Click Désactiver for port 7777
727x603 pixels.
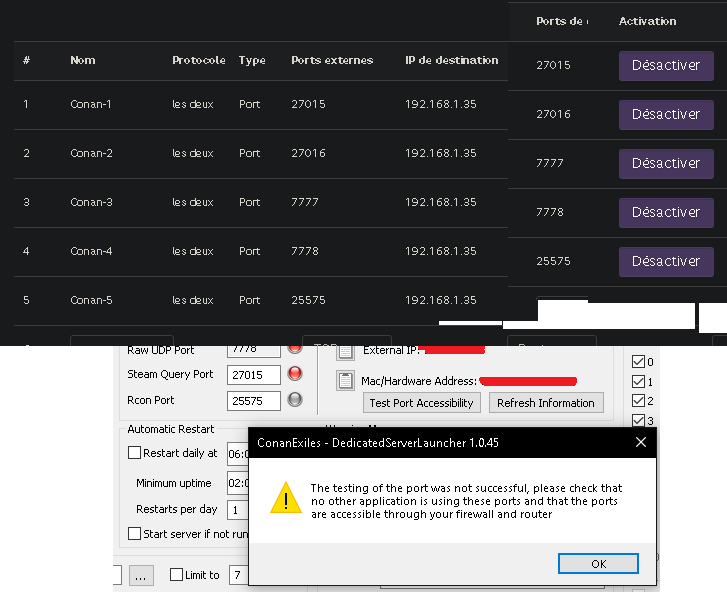[665, 163]
